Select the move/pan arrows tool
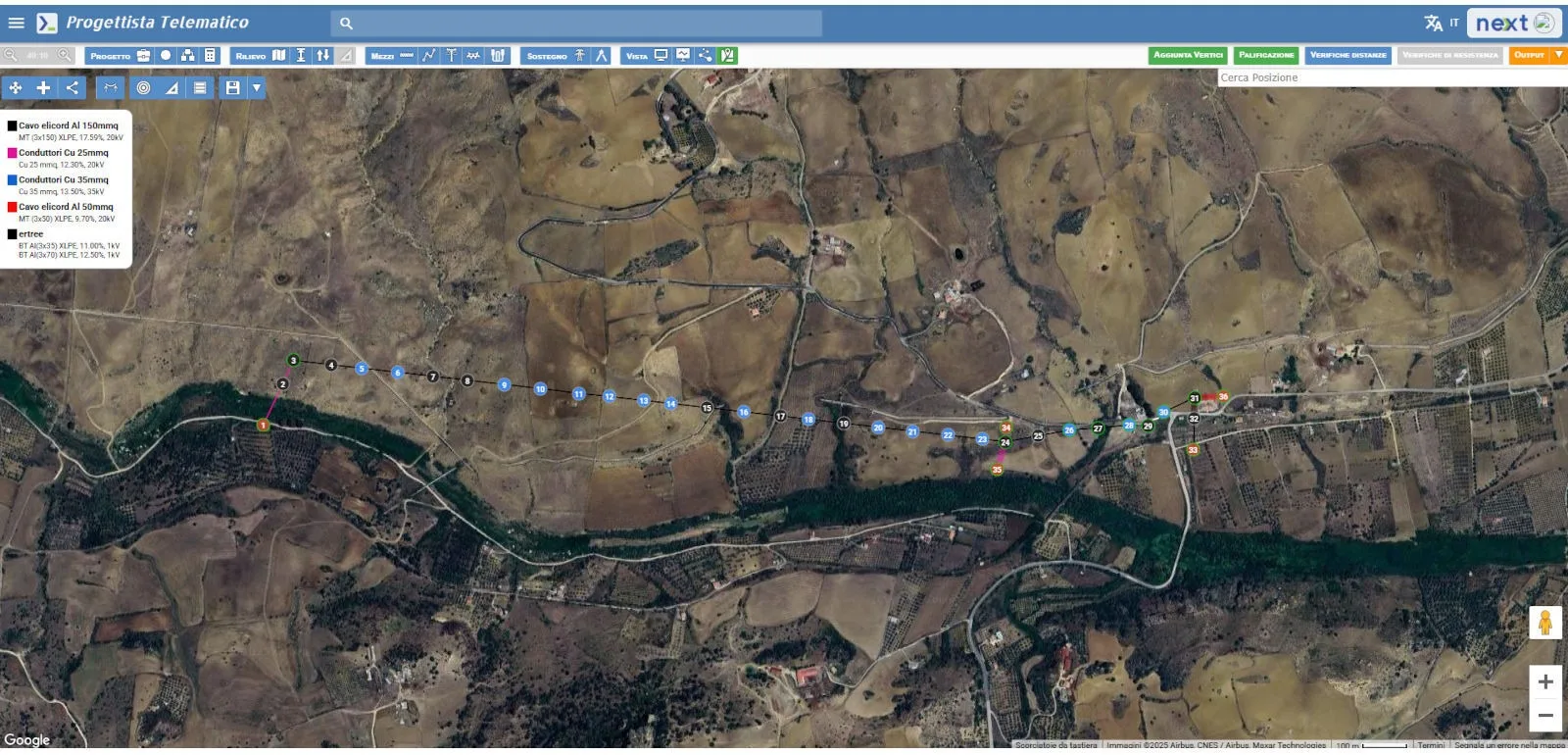This screenshot has height=755, width=1568. [x=16, y=88]
